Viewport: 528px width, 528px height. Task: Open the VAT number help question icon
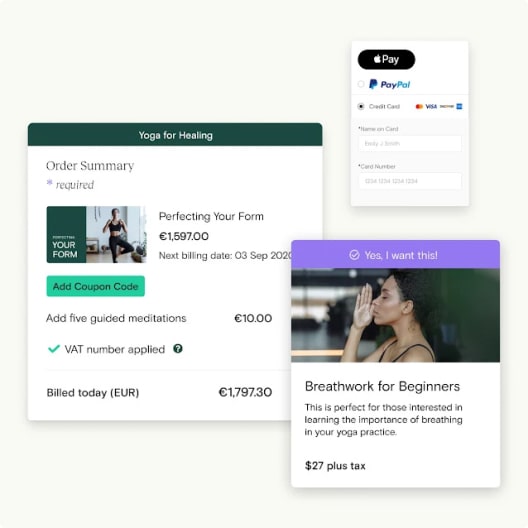click(178, 349)
